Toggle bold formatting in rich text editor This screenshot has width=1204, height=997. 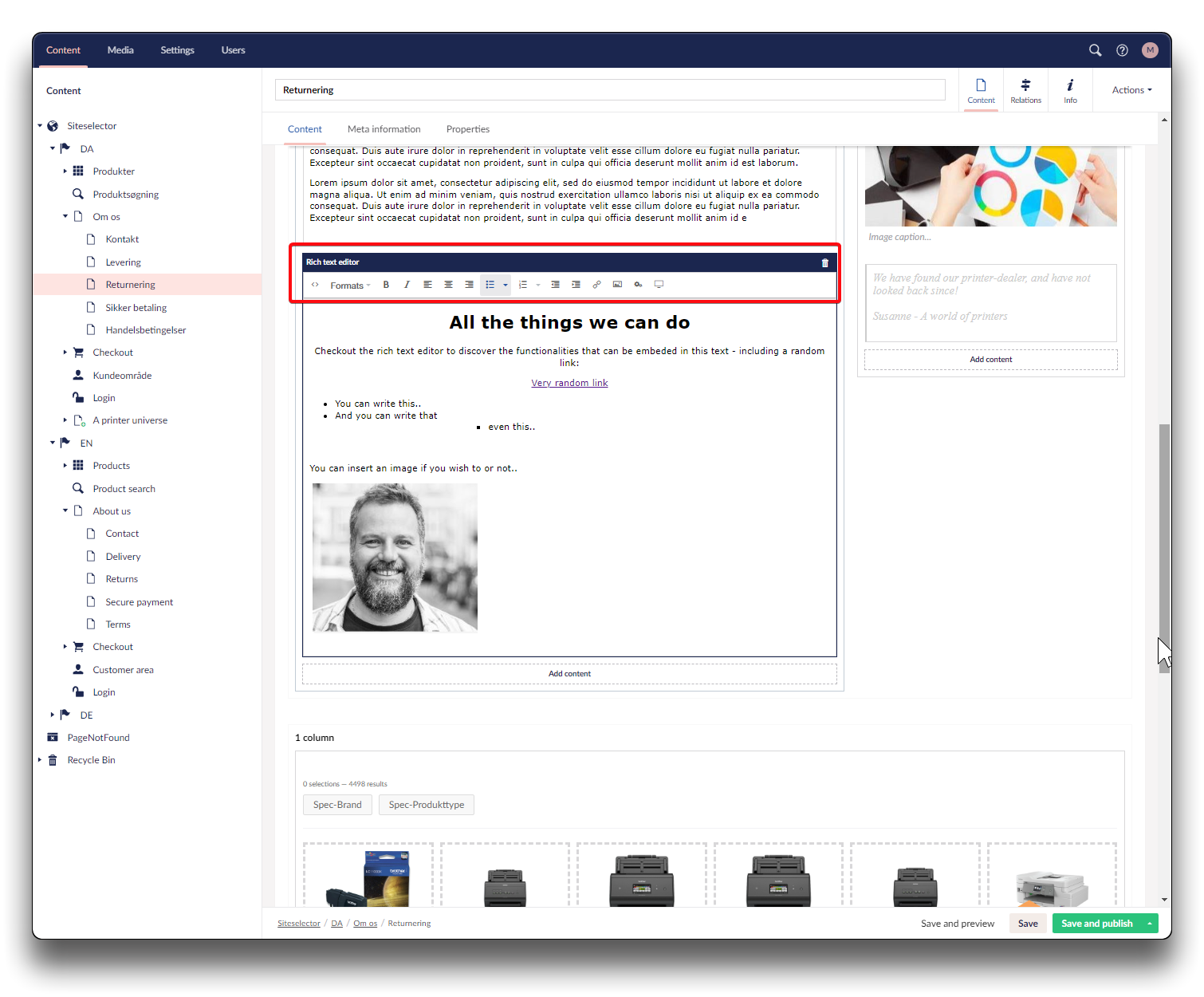[x=386, y=285]
